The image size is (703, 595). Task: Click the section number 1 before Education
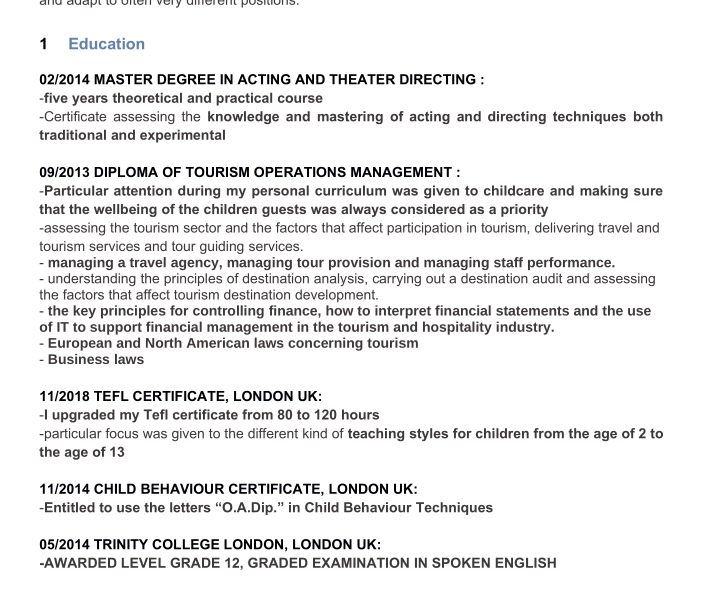tap(44, 44)
